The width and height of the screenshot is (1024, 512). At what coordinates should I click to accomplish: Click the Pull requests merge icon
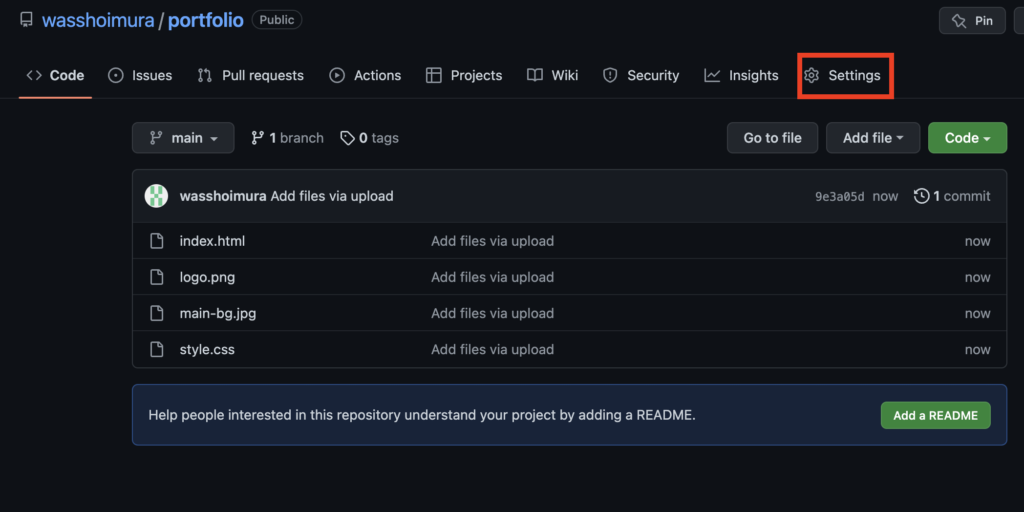point(204,76)
